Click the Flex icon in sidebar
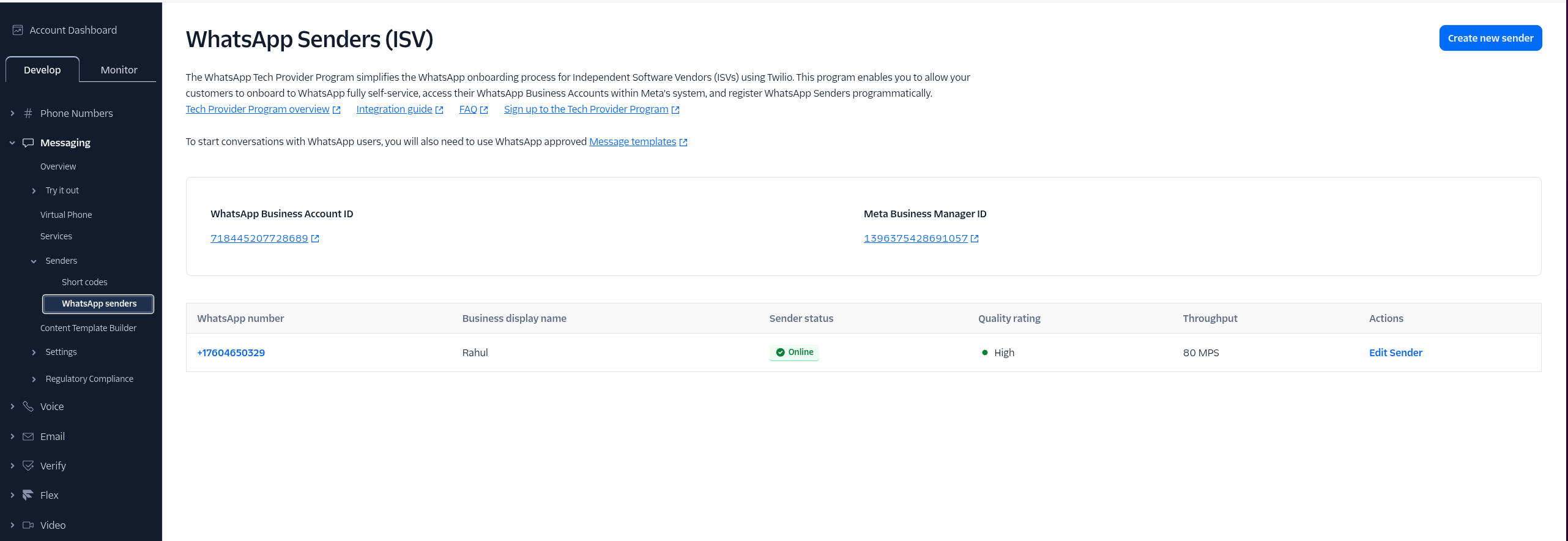 [28, 495]
